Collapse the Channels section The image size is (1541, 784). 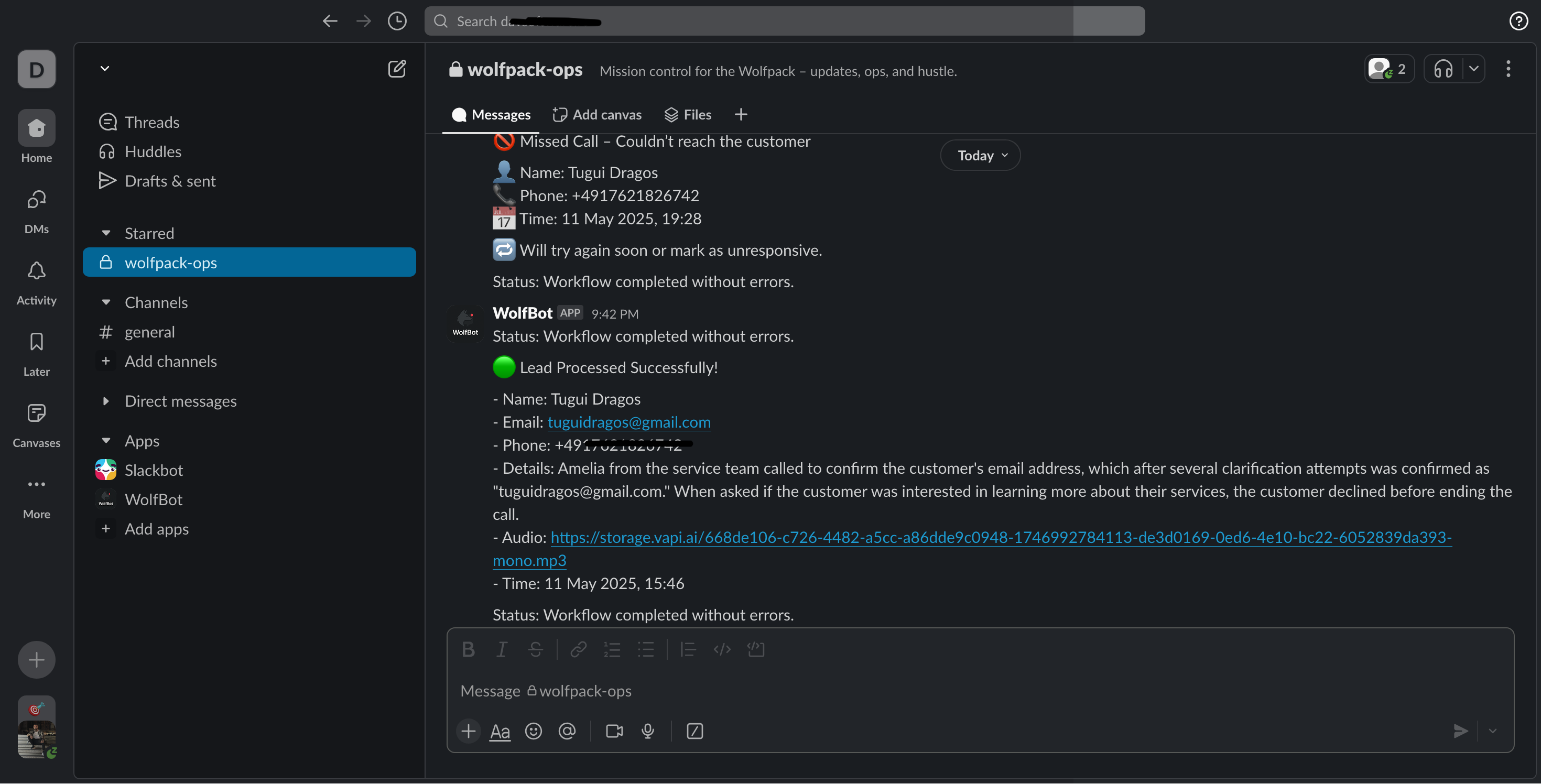tap(106, 302)
